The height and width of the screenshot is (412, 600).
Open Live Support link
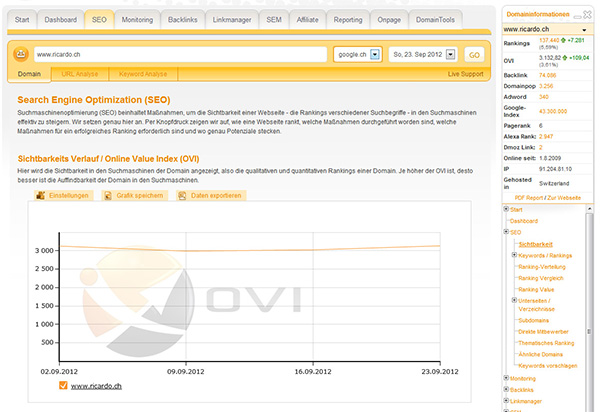pos(465,74)
